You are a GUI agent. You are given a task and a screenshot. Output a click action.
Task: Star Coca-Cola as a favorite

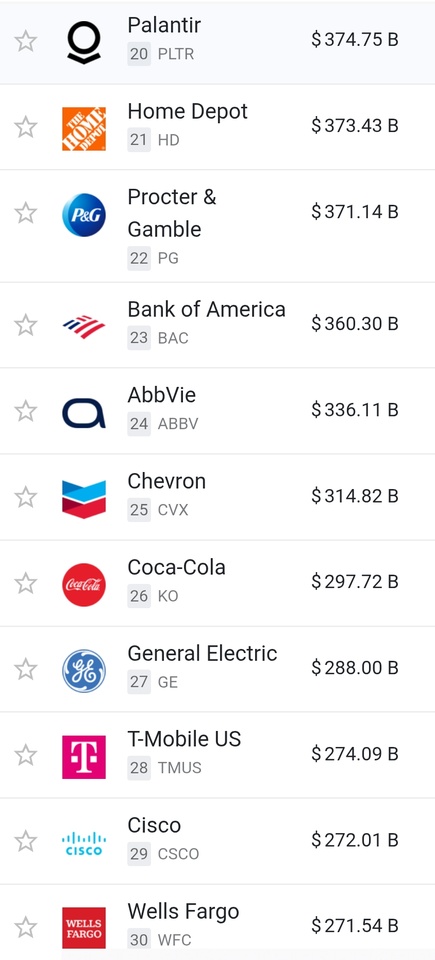[26, 583]
